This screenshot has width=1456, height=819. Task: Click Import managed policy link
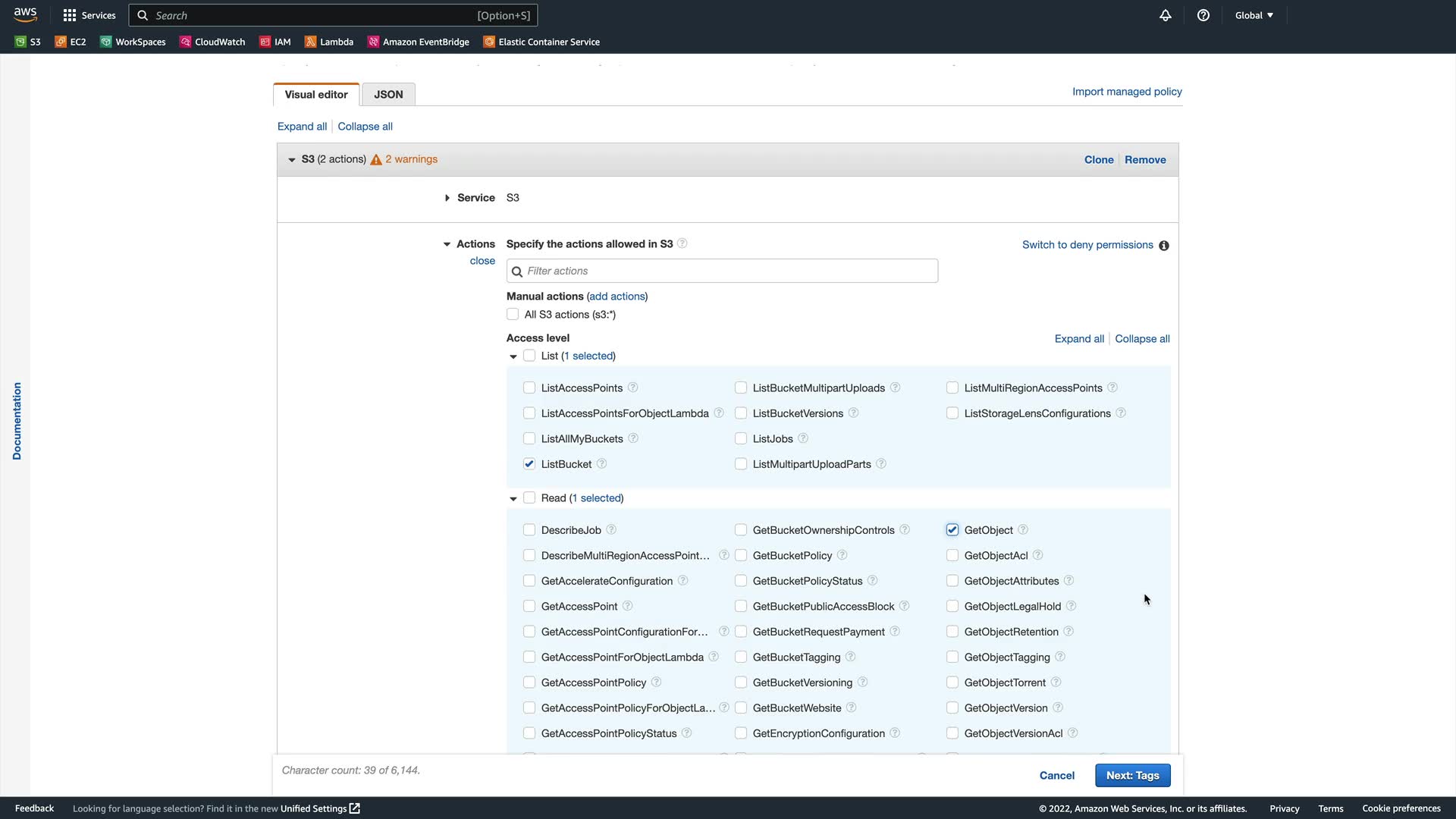click(1127, 92)
